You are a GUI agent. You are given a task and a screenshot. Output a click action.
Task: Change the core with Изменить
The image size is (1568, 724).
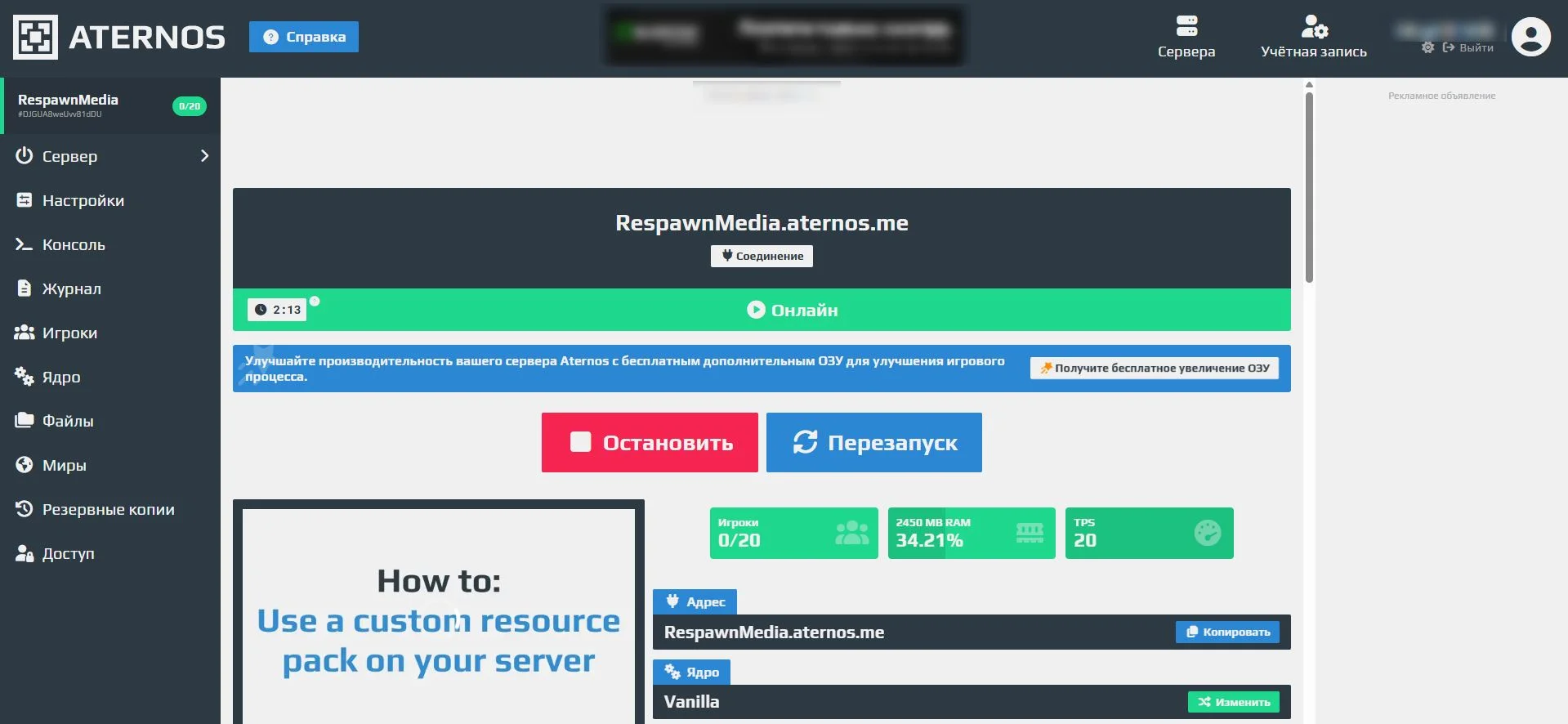click(1234, 702)
